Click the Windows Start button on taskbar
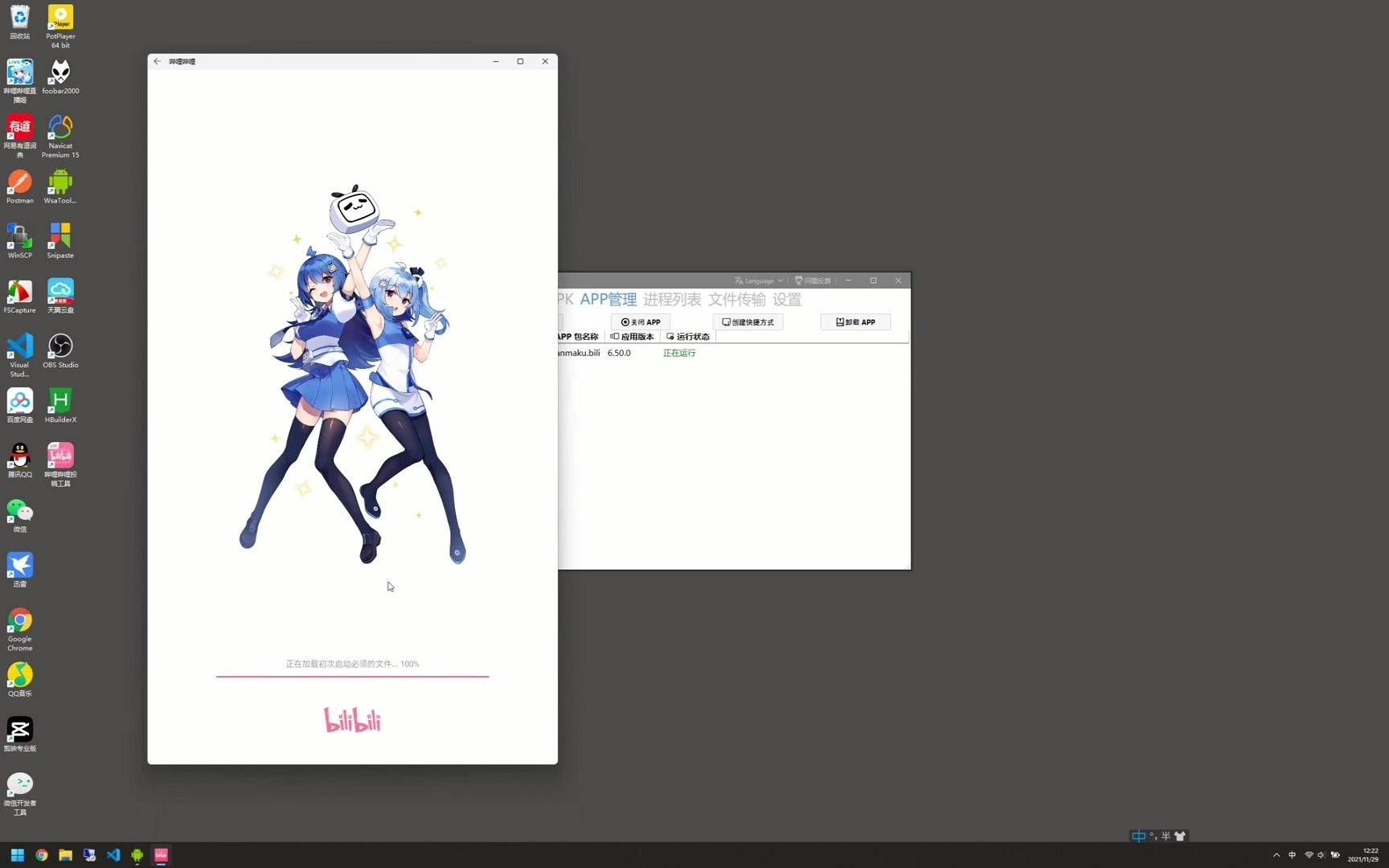This screenshot has width=1389, height=868. [x=18, y=855]
